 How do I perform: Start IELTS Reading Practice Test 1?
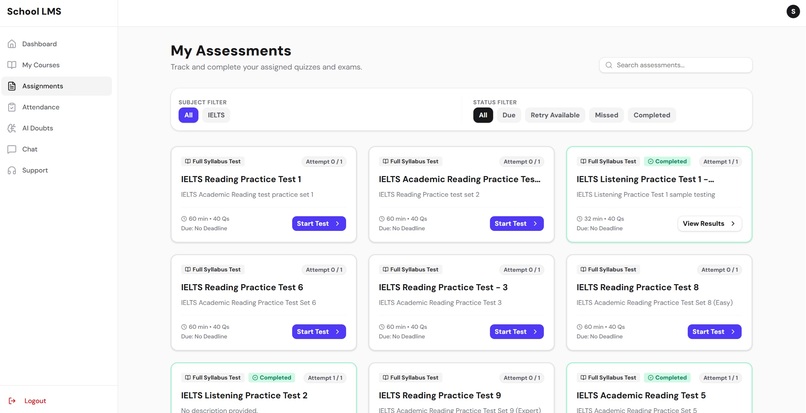(319, 224)
